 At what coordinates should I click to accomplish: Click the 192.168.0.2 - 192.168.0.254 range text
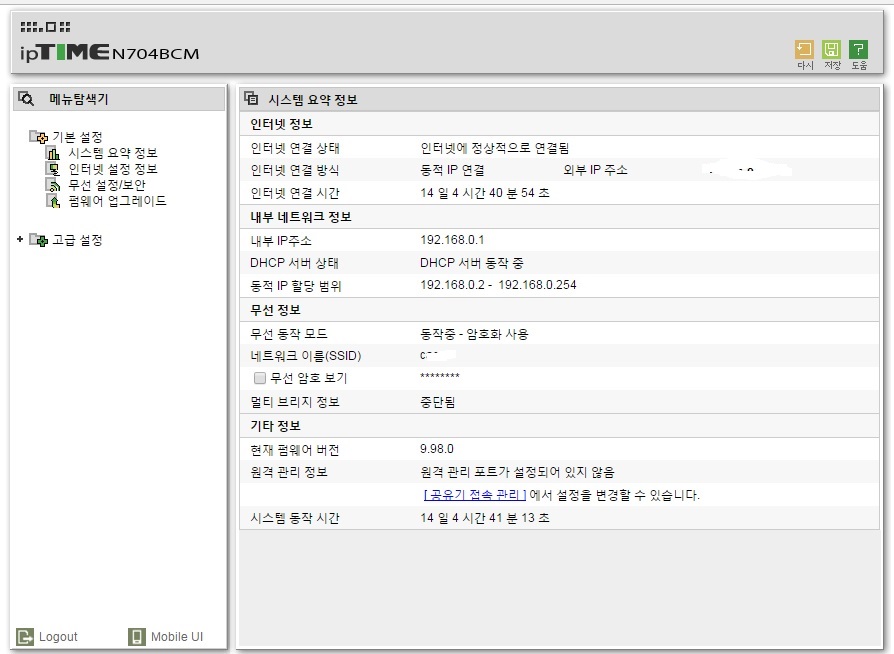(x=498, y=285)
